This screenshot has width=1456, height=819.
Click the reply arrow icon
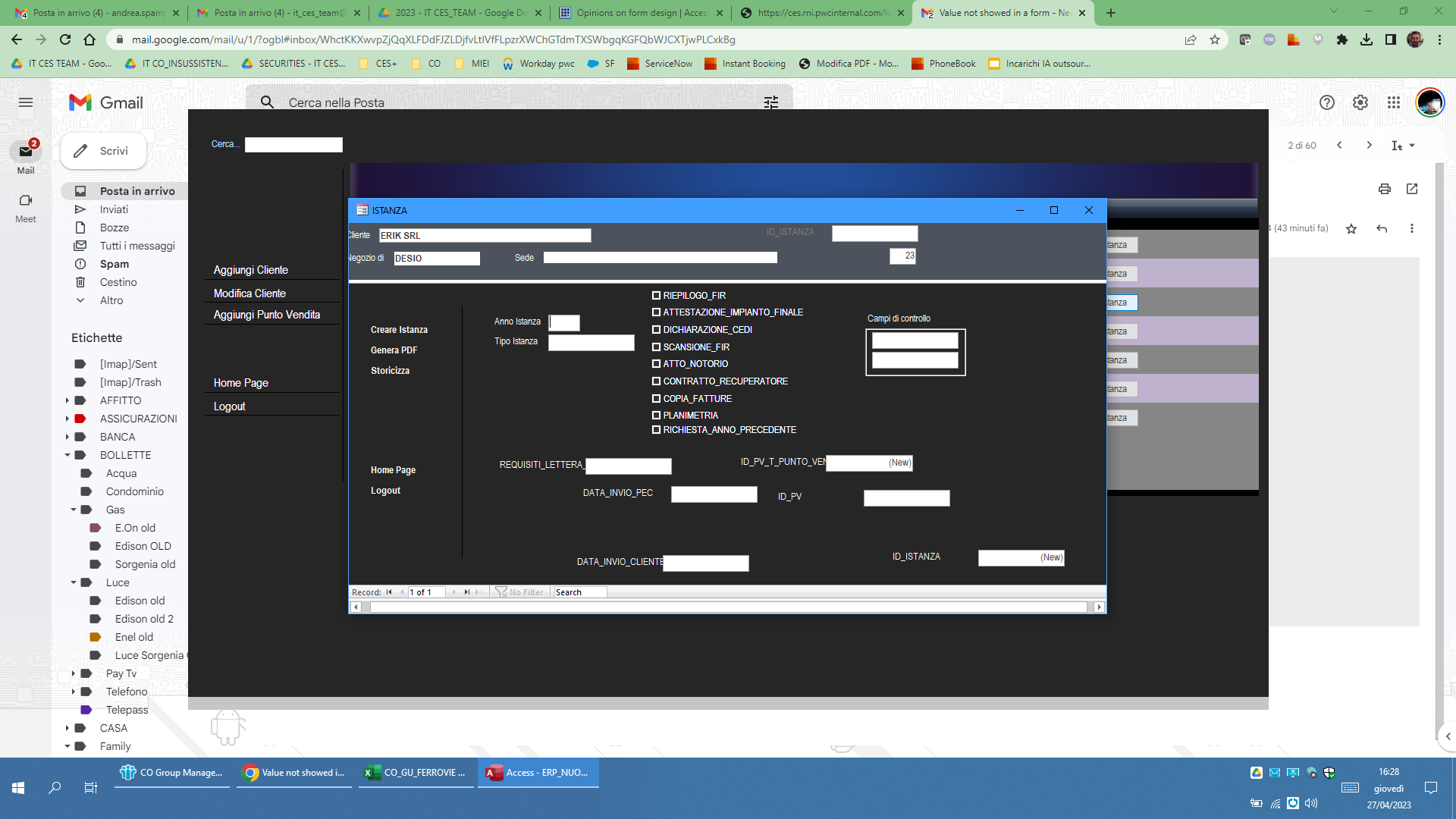click(1382, 228)
